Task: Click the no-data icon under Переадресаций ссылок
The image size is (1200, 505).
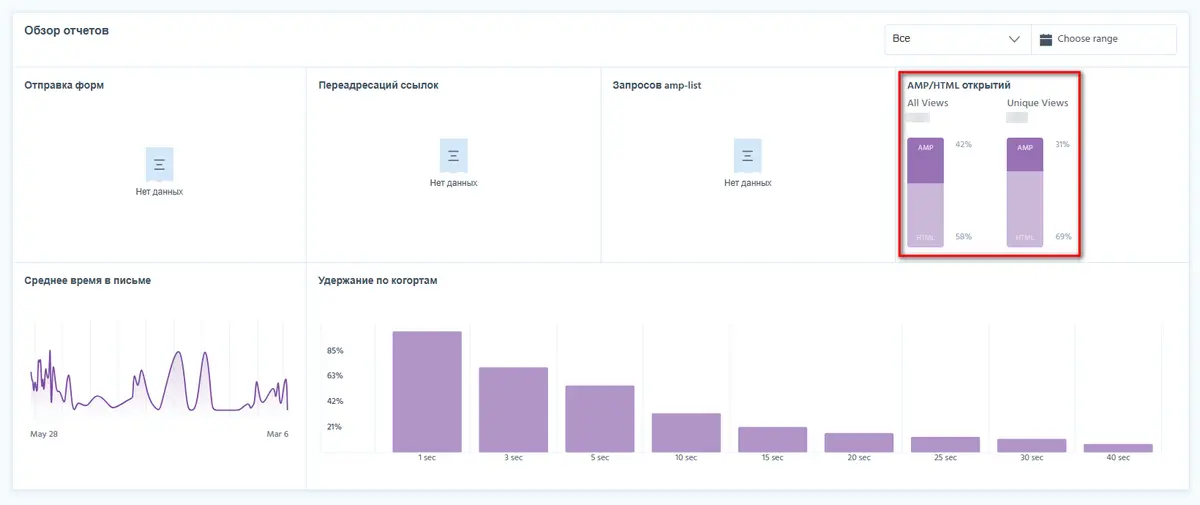Action: point(453,155)
